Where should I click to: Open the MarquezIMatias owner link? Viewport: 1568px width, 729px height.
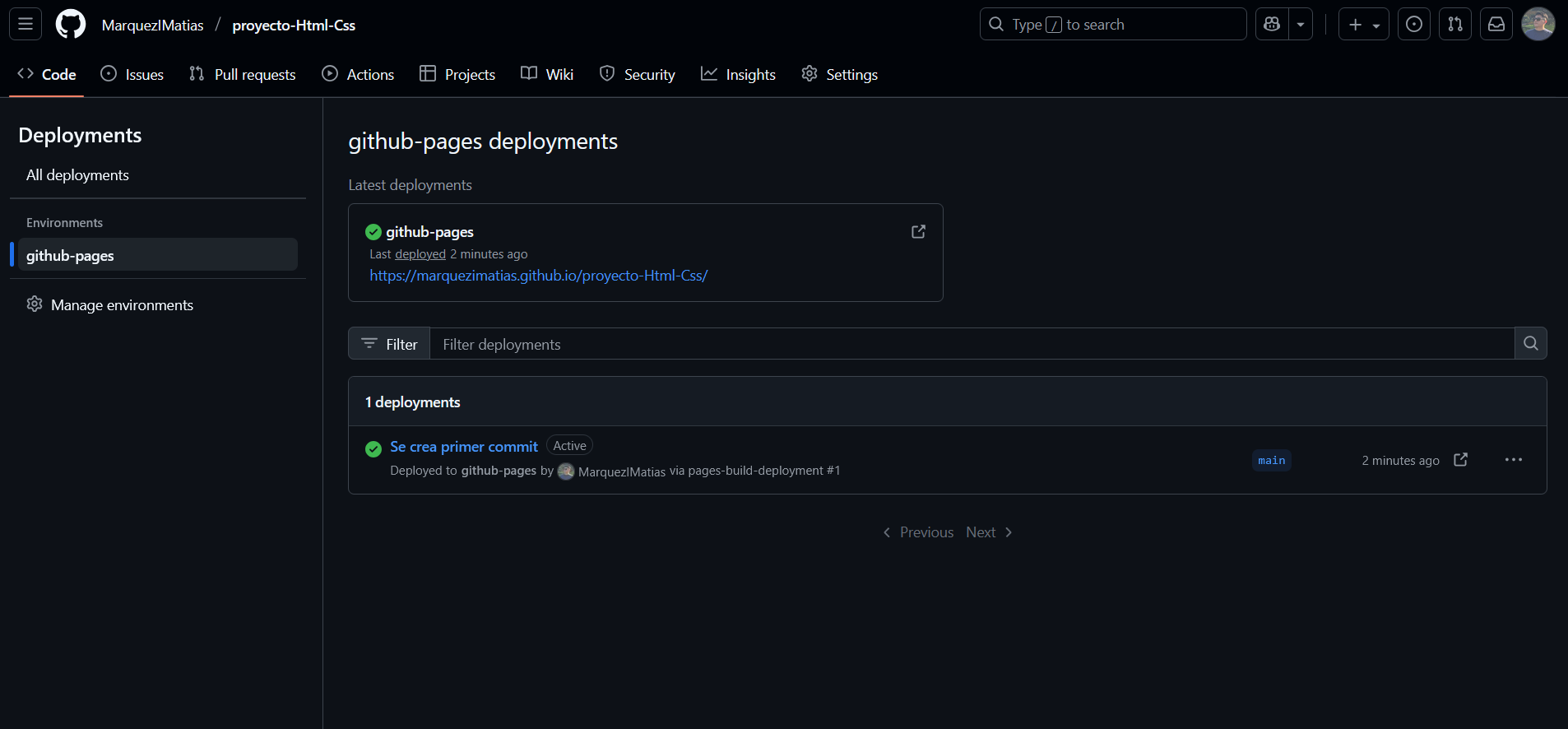coord(152,25)
